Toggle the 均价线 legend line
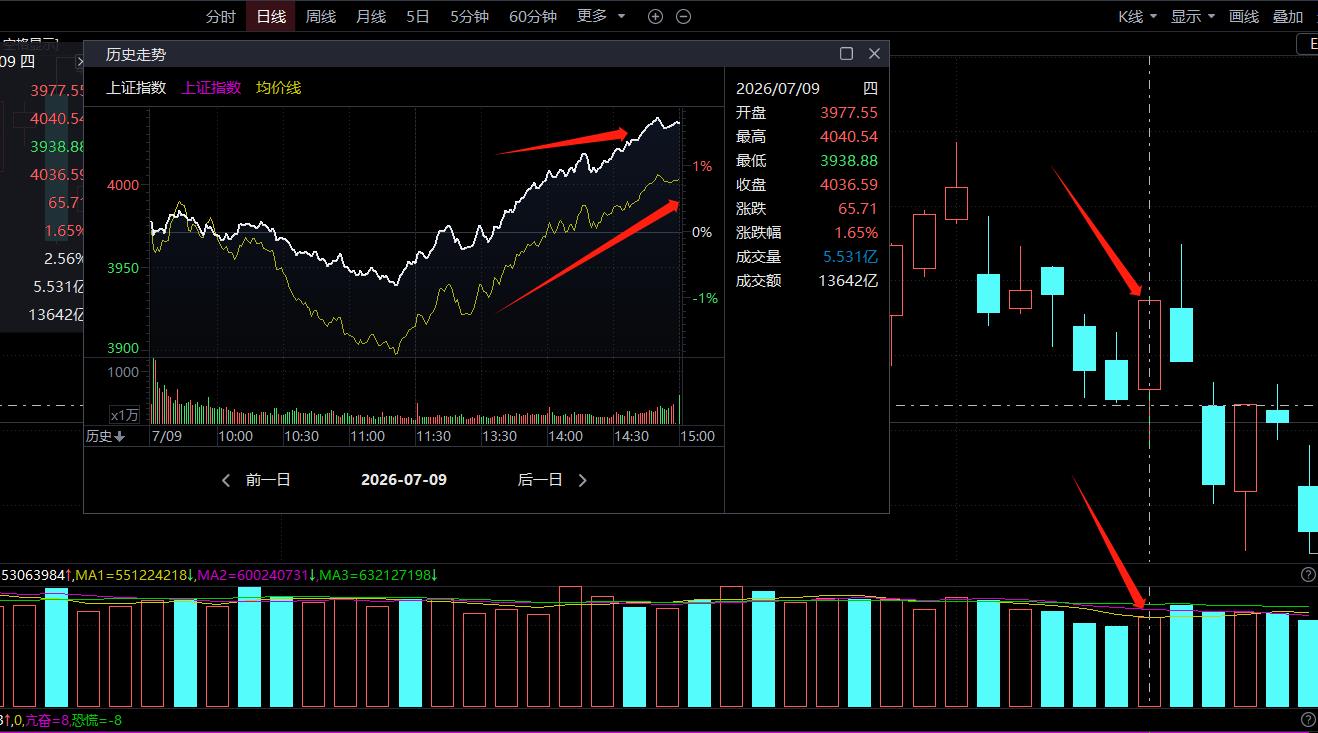 278,87
